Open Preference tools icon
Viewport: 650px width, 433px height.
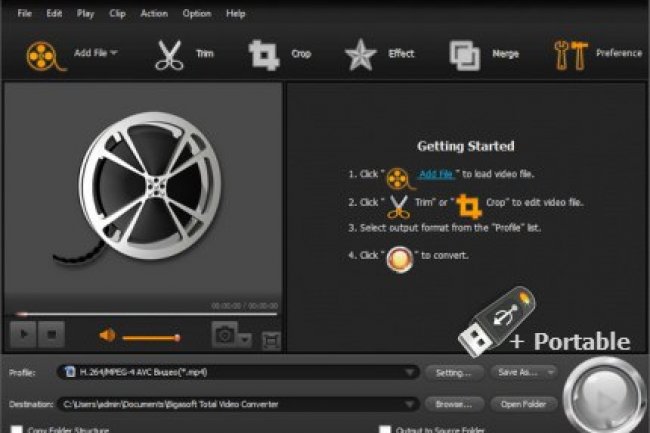click(569, 54)
